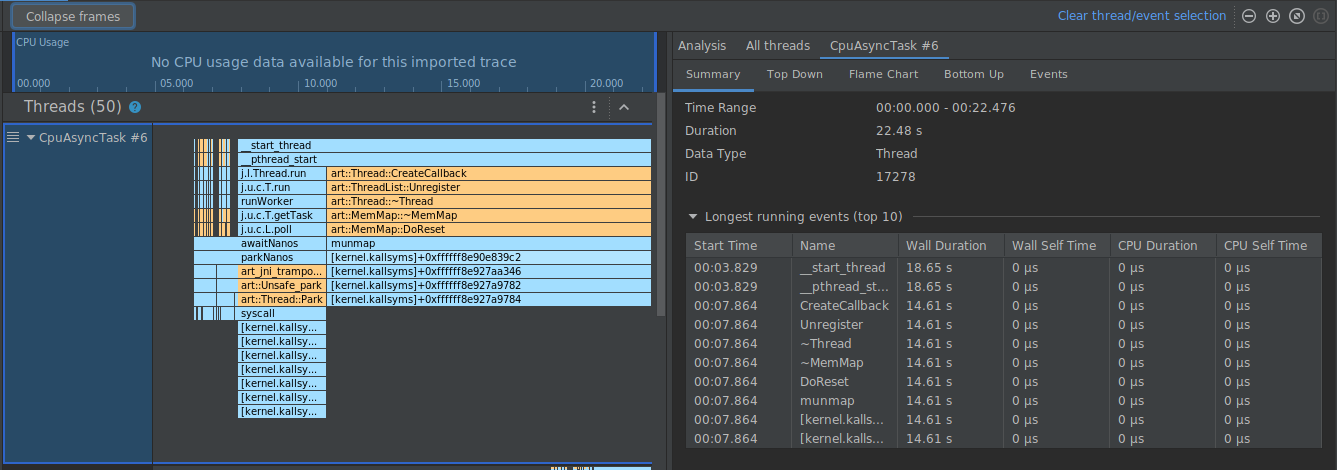This screenshot has width=1337, height=470.
Task: Open the Threads help question mark icon
Action: tap(135, 107)
